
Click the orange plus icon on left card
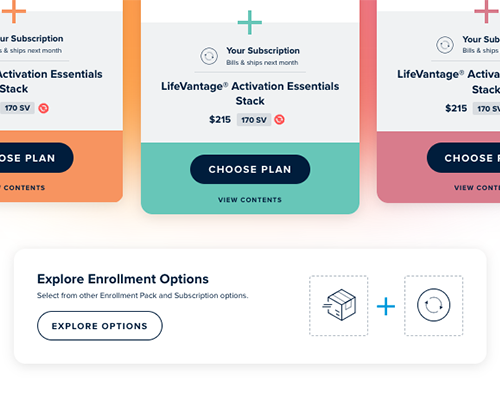pos(14,11)
